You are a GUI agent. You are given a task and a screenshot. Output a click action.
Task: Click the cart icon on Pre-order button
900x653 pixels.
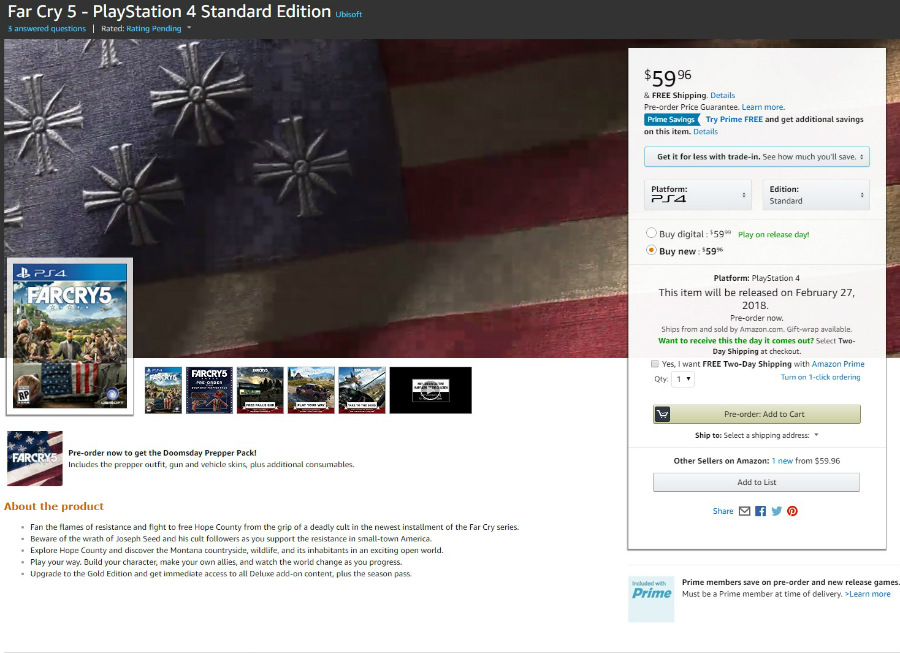[662, 414]
